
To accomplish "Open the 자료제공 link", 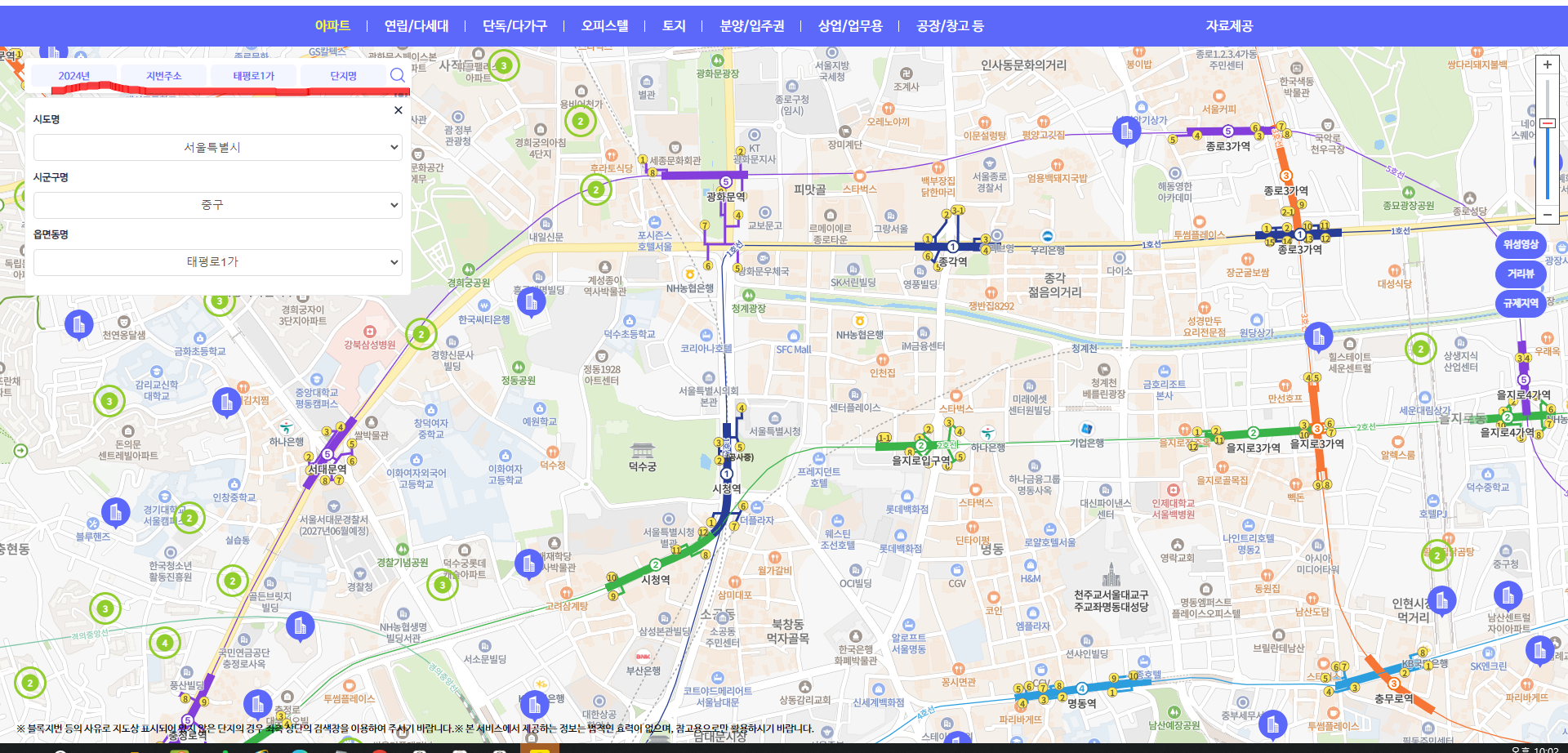I will (1229, 26).
